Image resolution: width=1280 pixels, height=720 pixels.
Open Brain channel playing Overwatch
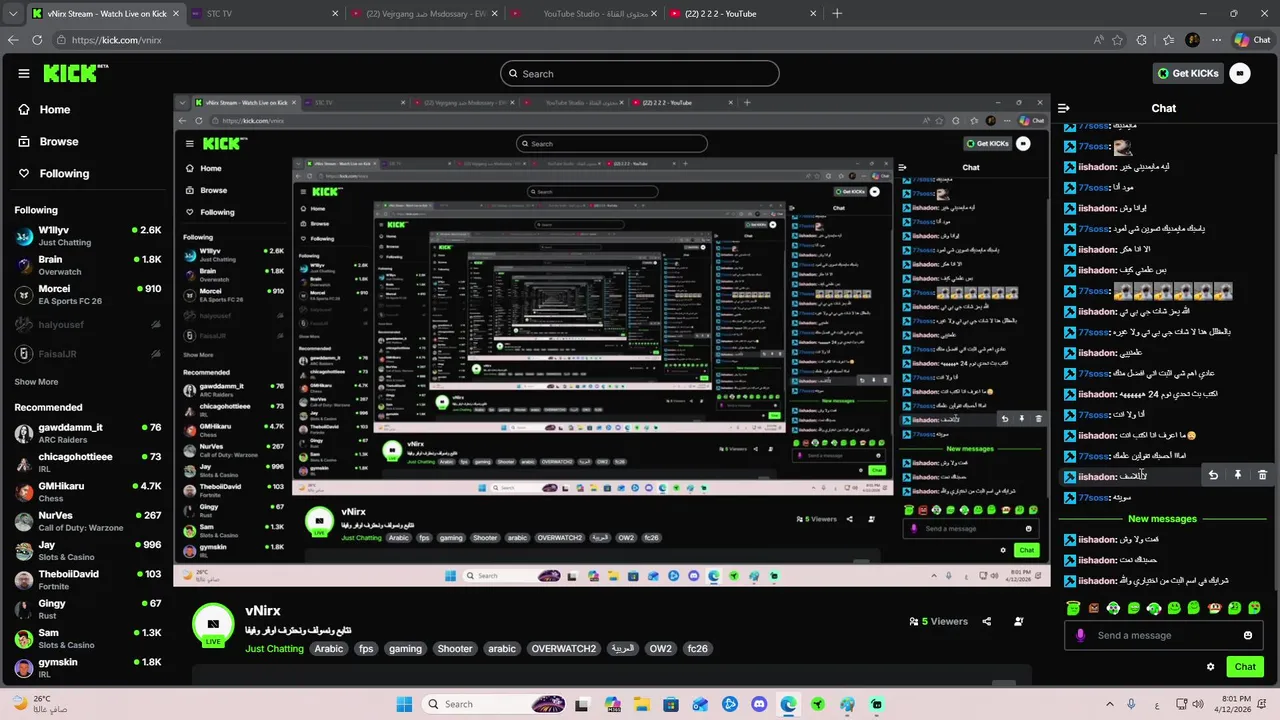(x=88, y=265)
